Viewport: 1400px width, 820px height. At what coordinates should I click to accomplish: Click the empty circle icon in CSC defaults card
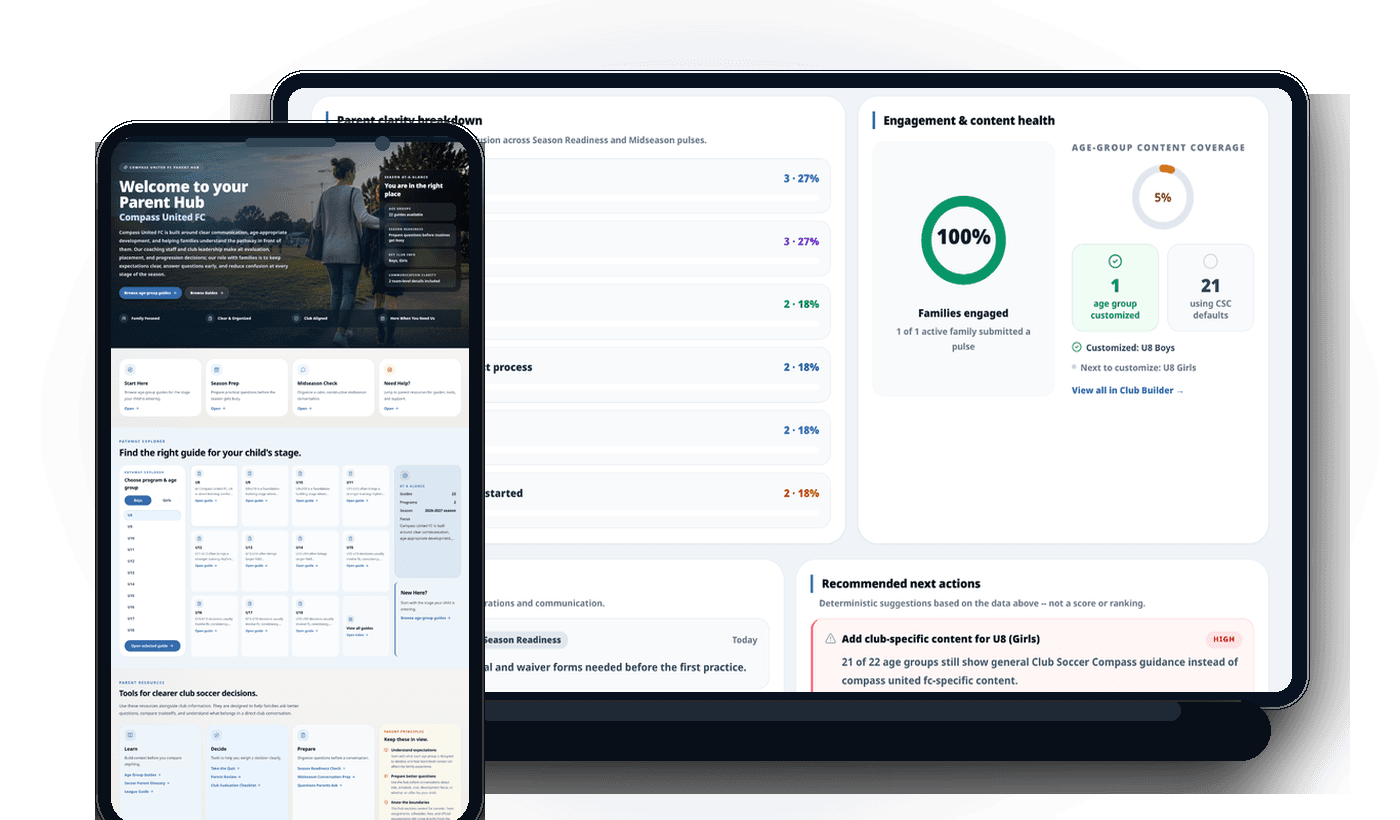pos(1210,261)
